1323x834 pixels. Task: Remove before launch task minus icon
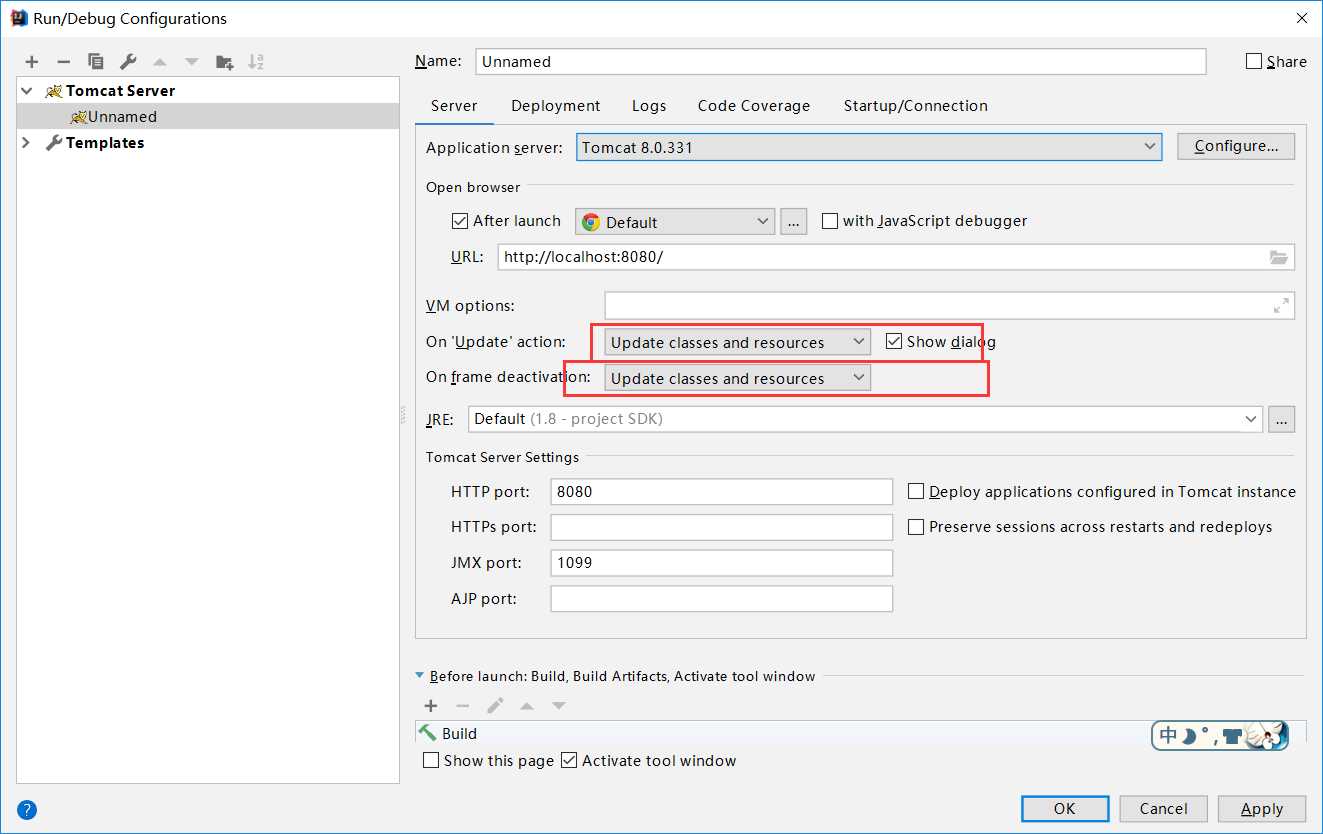[x=463, y=706]
